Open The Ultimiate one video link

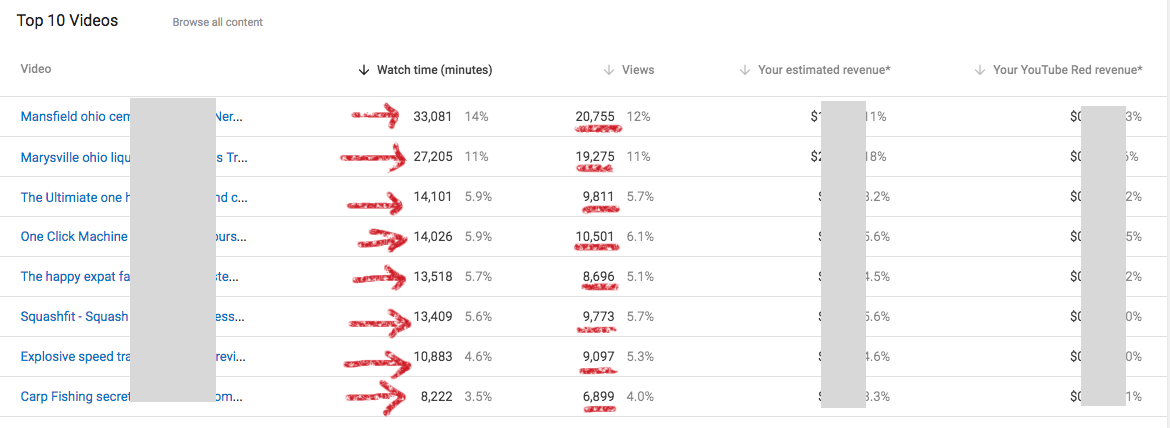(x=134, y=197)
